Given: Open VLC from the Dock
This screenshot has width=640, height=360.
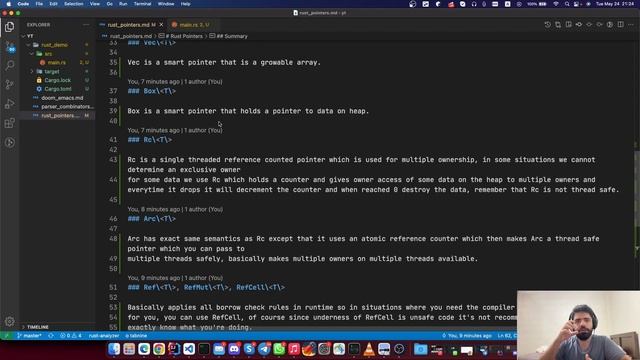Looking at the screenshot, I should tap(369, 349).
